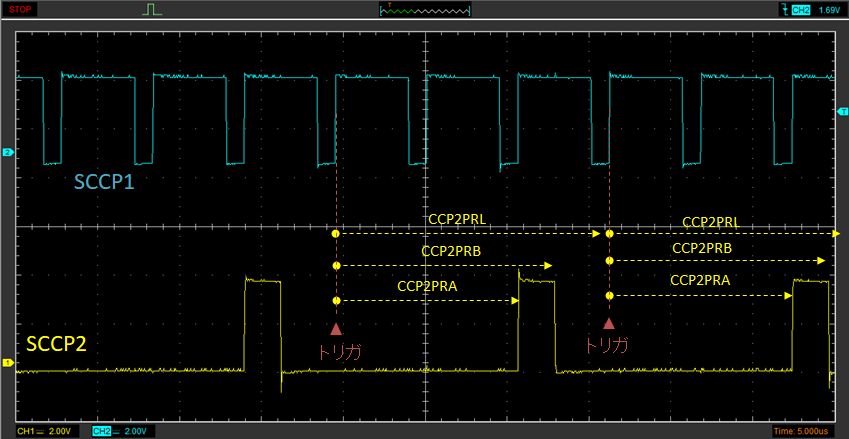This screenshot has width=849, height=439.
Task: Click the left CCP2PRL annotation label
Action: tap(456, 219)
